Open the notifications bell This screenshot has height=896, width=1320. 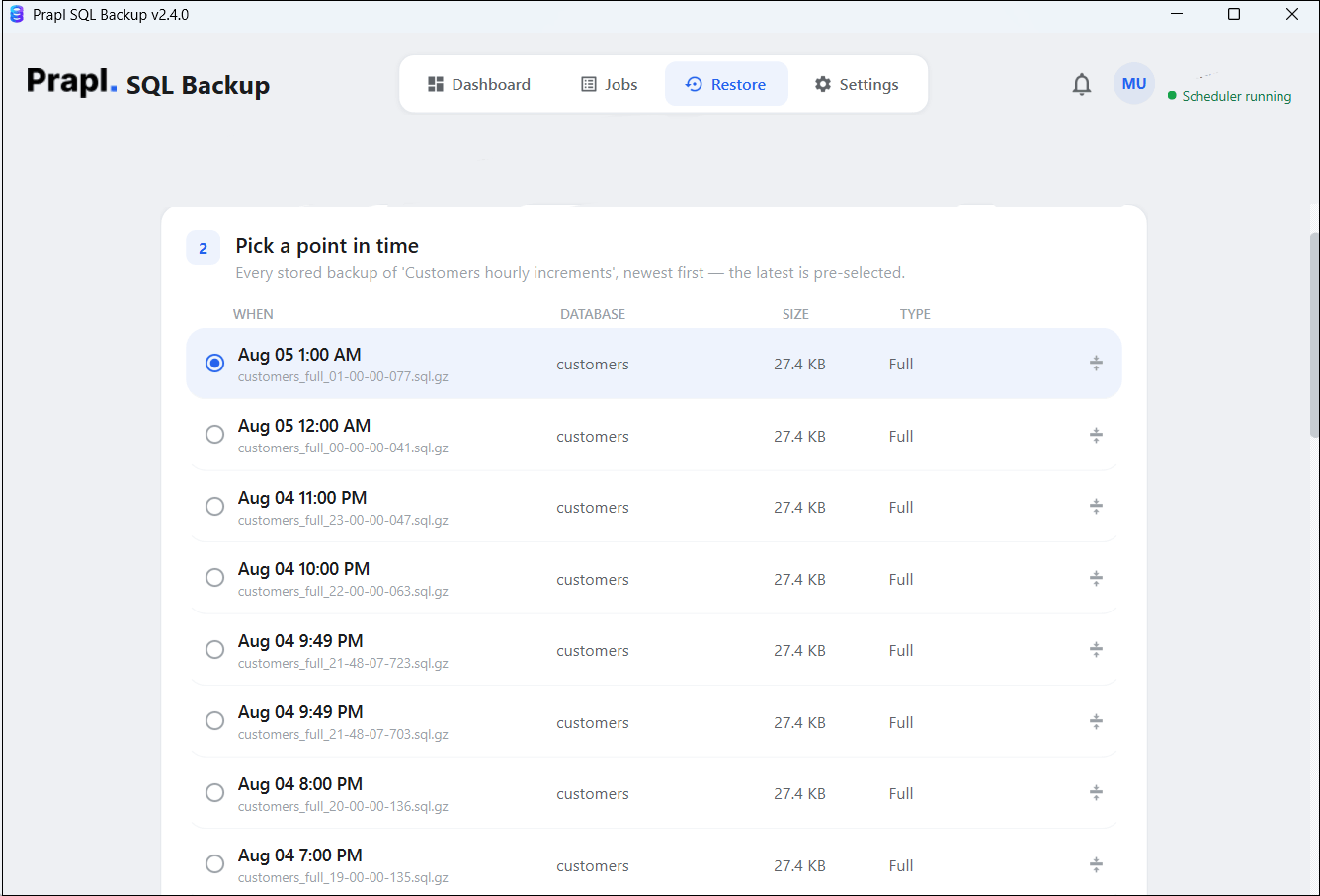point(1082,85)
